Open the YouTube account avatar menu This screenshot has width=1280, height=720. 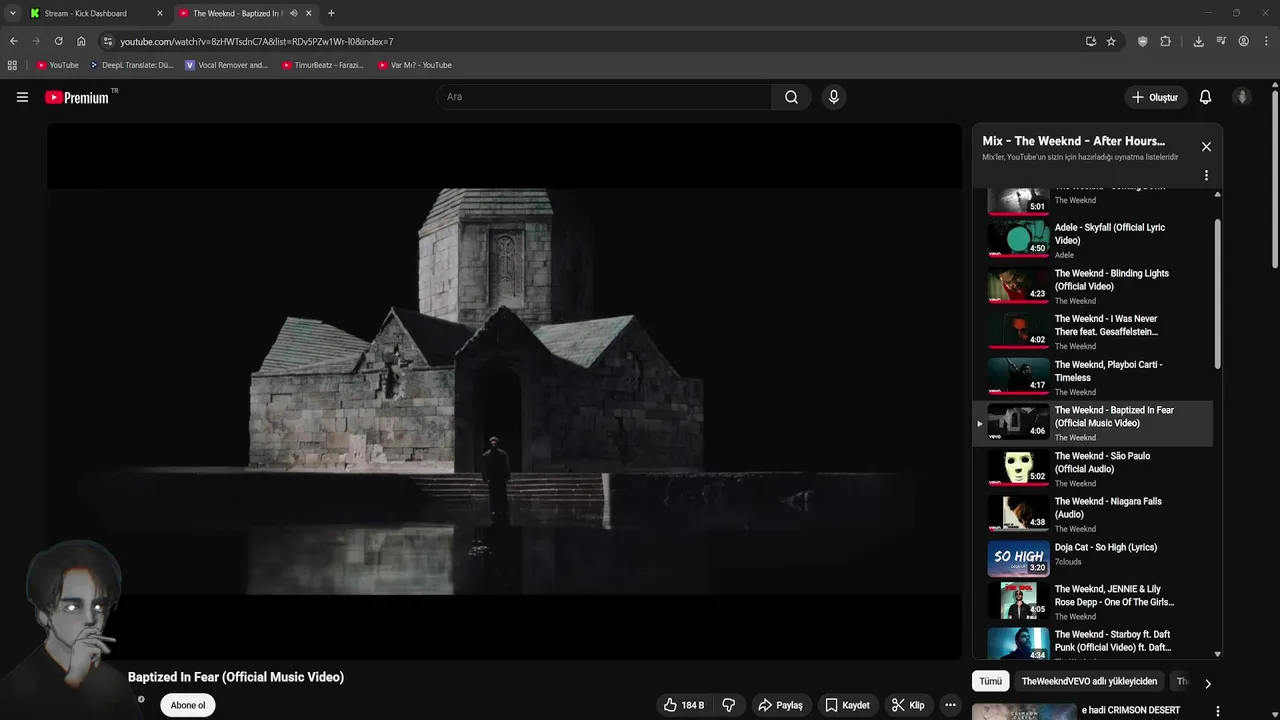coord(1242,97)
